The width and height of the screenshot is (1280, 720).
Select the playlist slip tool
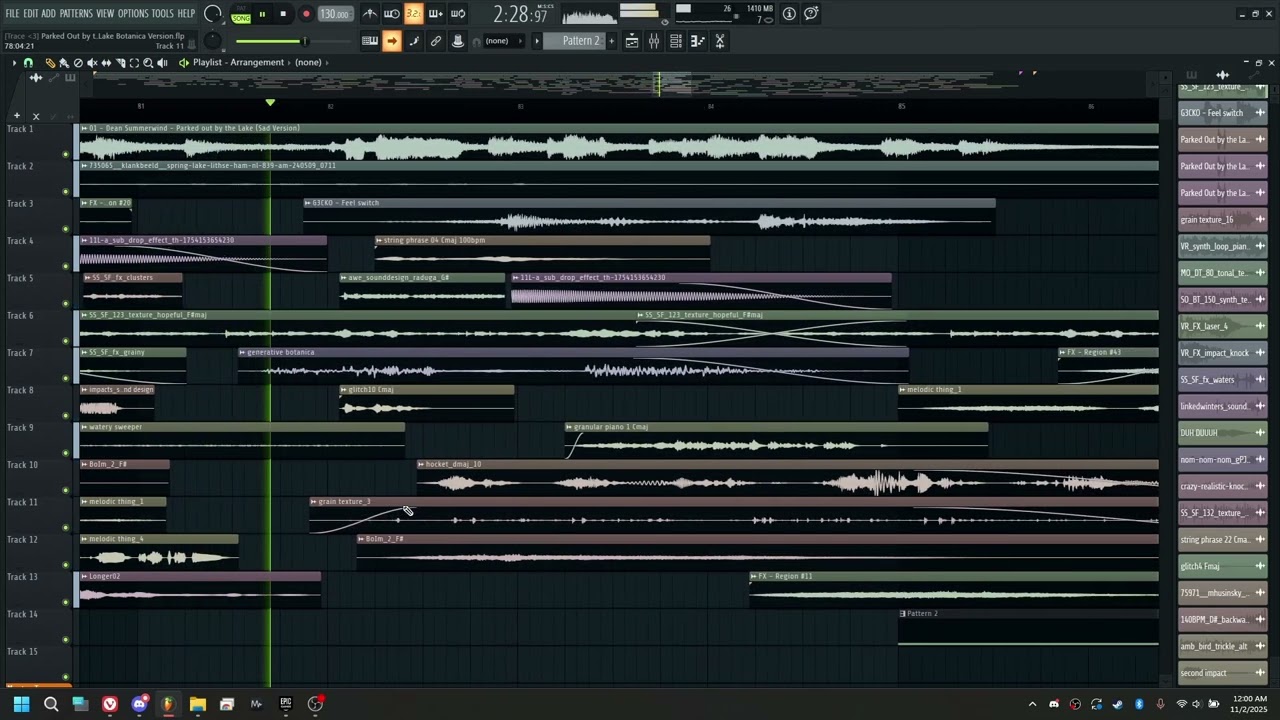pyautogui.click(x=106, y=63)
